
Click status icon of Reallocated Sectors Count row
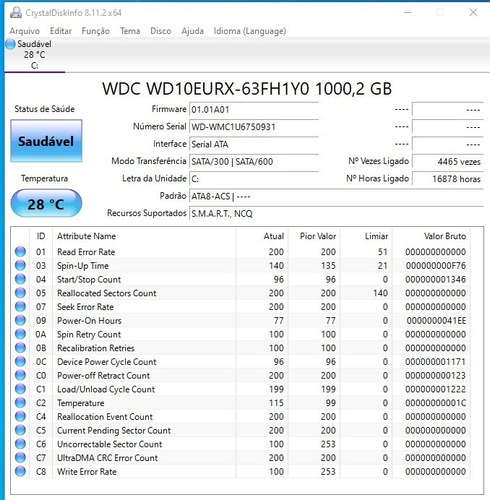(x=20, y=293)
